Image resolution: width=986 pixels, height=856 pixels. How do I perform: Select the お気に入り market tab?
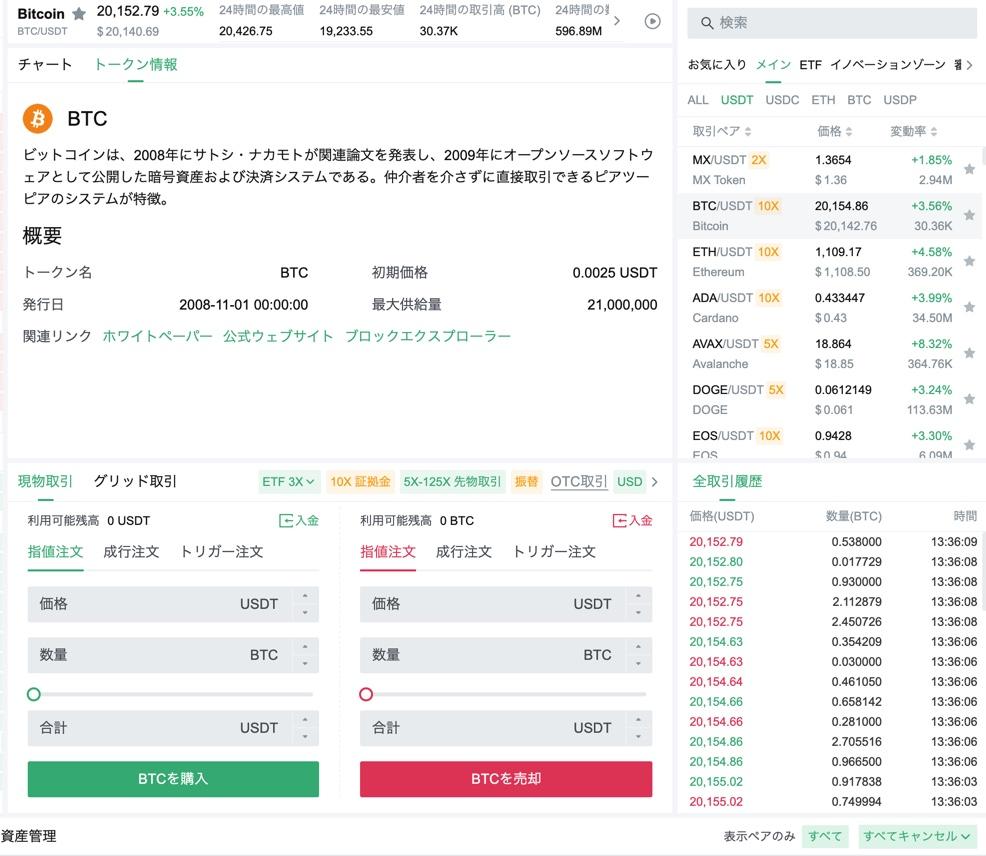(717, 65)
